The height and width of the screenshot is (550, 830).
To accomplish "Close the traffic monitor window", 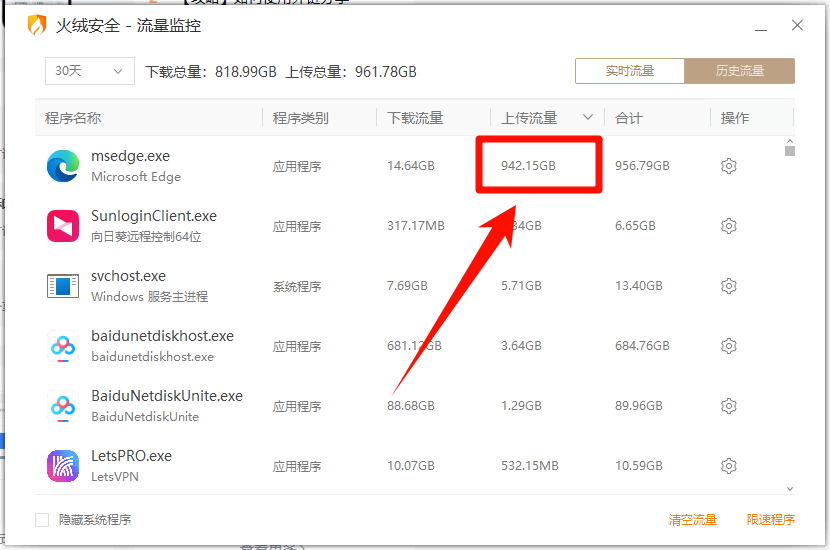I will pyautogui.click(x=797, y=25).
